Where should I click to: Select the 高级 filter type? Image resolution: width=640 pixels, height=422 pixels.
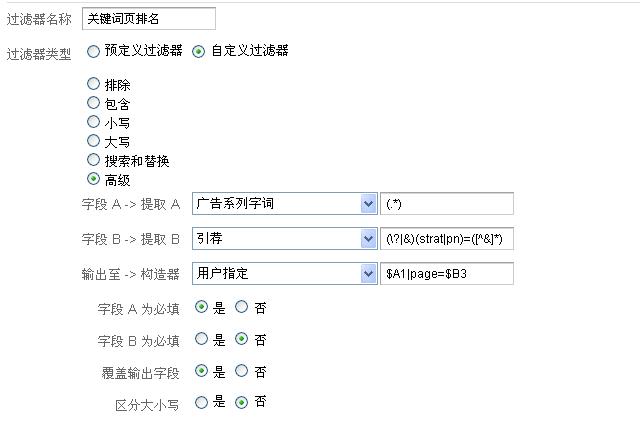tap(94, 179)
